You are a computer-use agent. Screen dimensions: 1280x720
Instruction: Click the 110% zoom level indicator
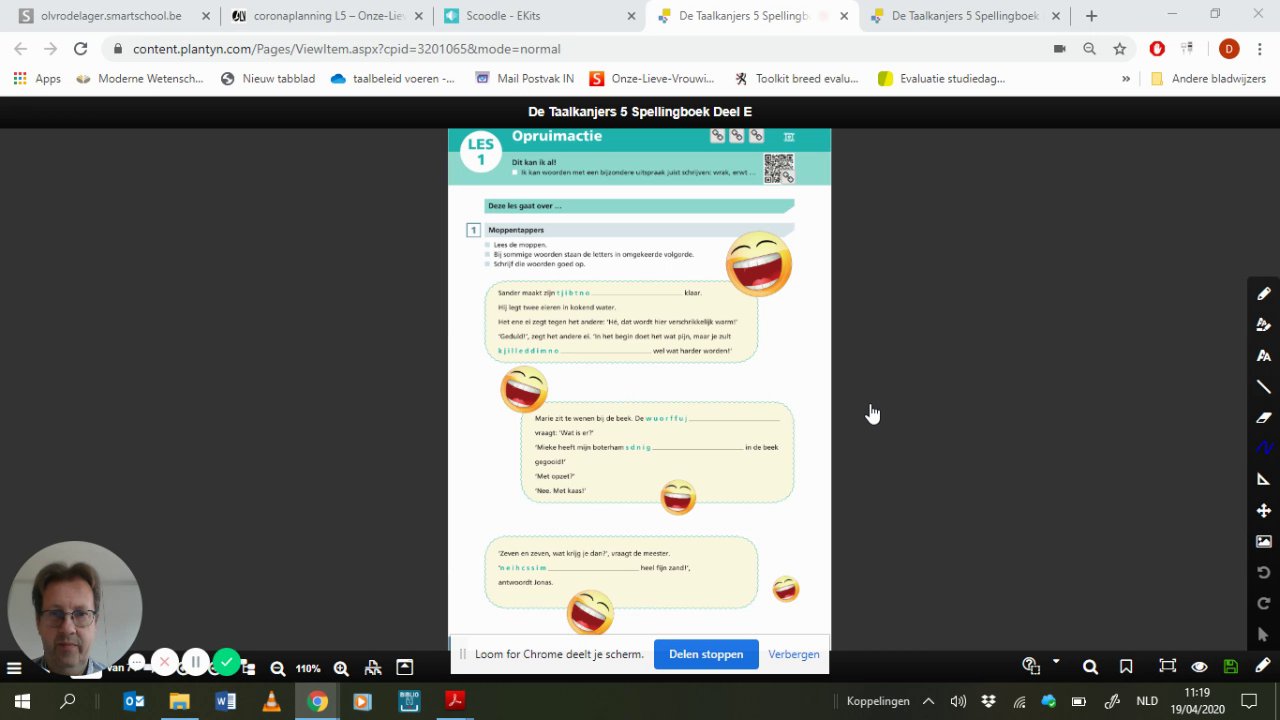[x=308, y=668]
